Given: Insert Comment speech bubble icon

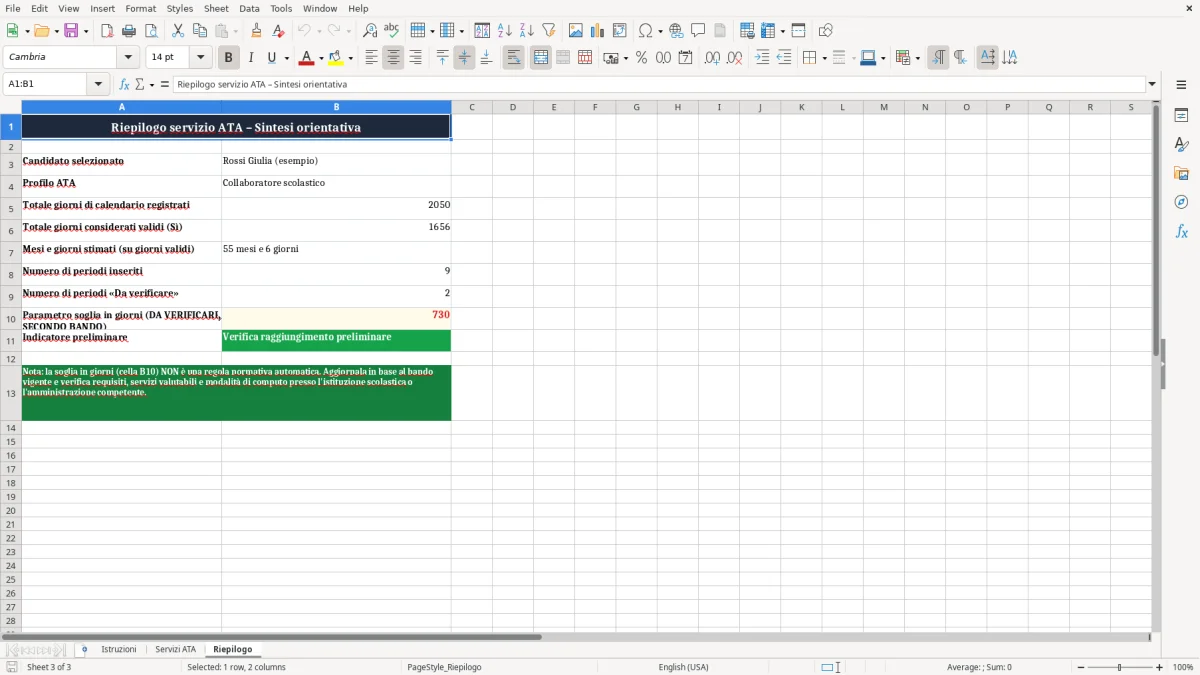Looking at the screenshot, I should [699, 31].
